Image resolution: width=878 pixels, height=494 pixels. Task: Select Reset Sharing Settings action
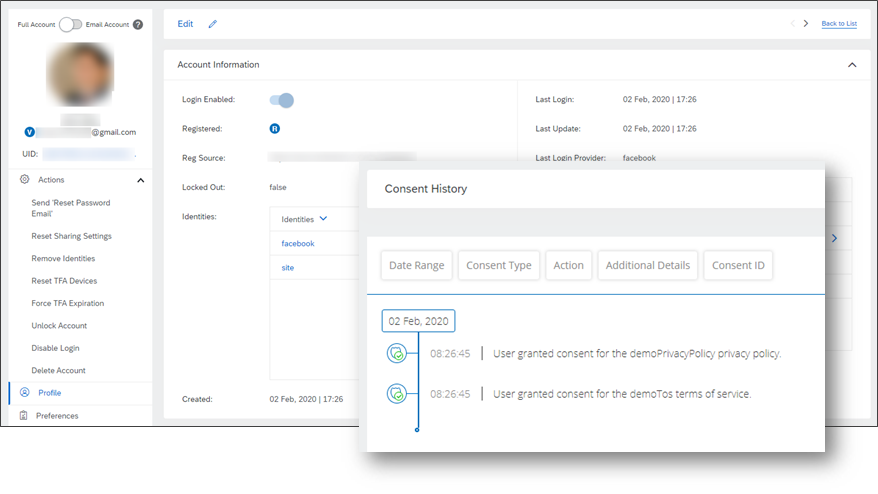71,236
